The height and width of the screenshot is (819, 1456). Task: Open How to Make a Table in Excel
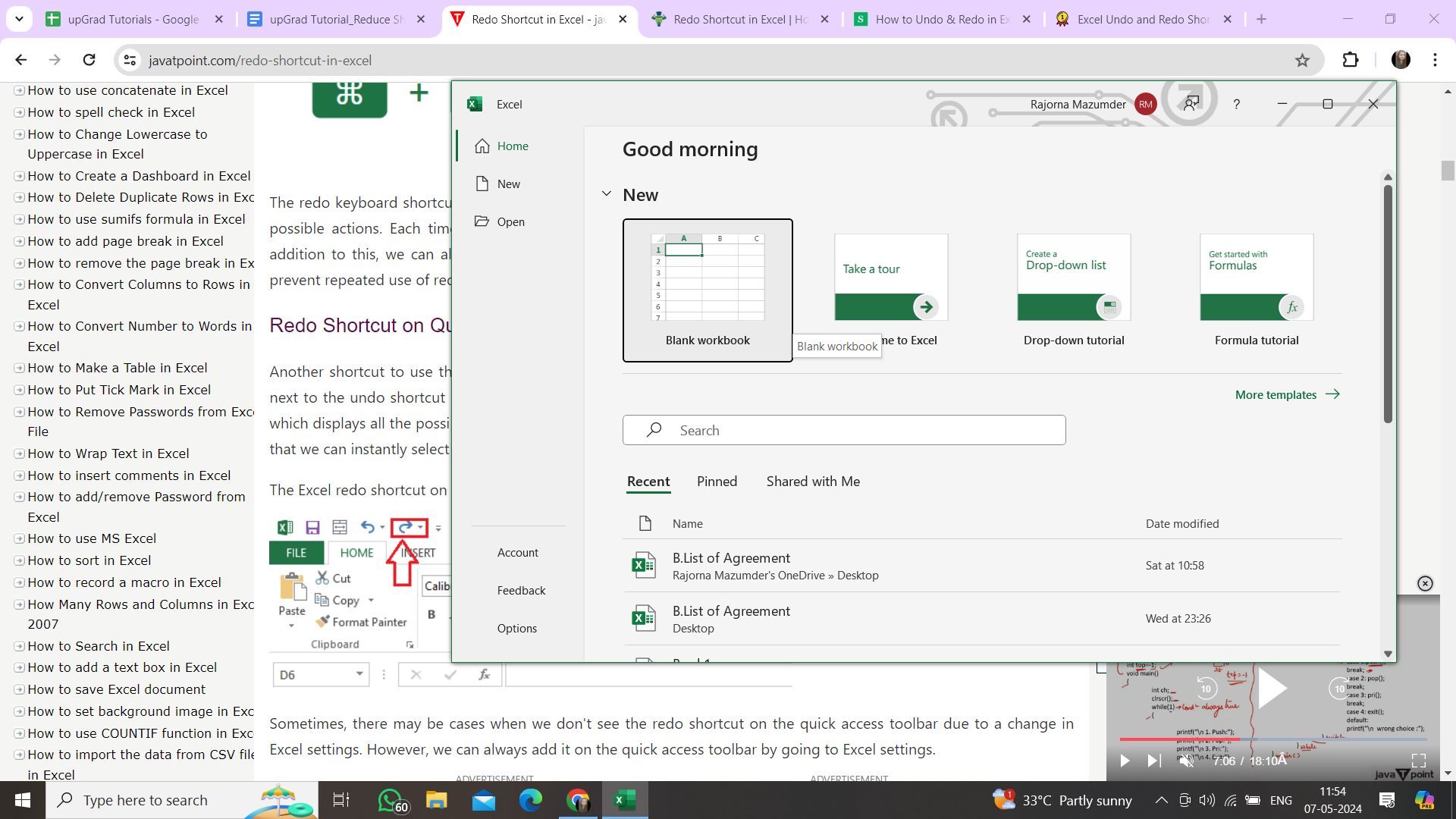pyautogui.click(x=118, y=368)
